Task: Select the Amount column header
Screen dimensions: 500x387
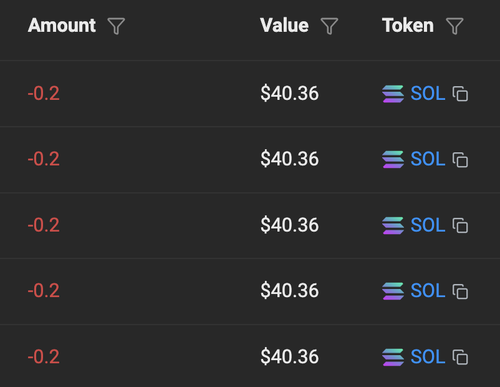Action: click(62, 25)
